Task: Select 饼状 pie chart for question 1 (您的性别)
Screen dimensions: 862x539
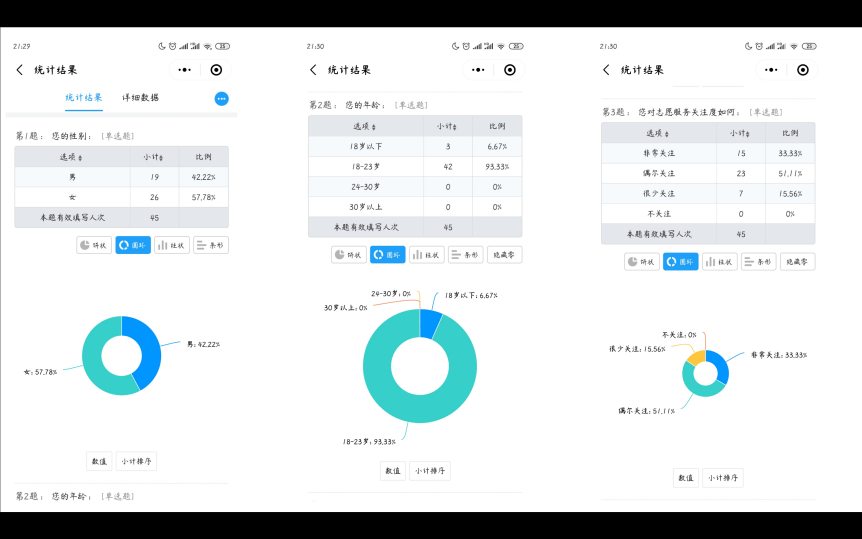Action: tap(94, 245)
